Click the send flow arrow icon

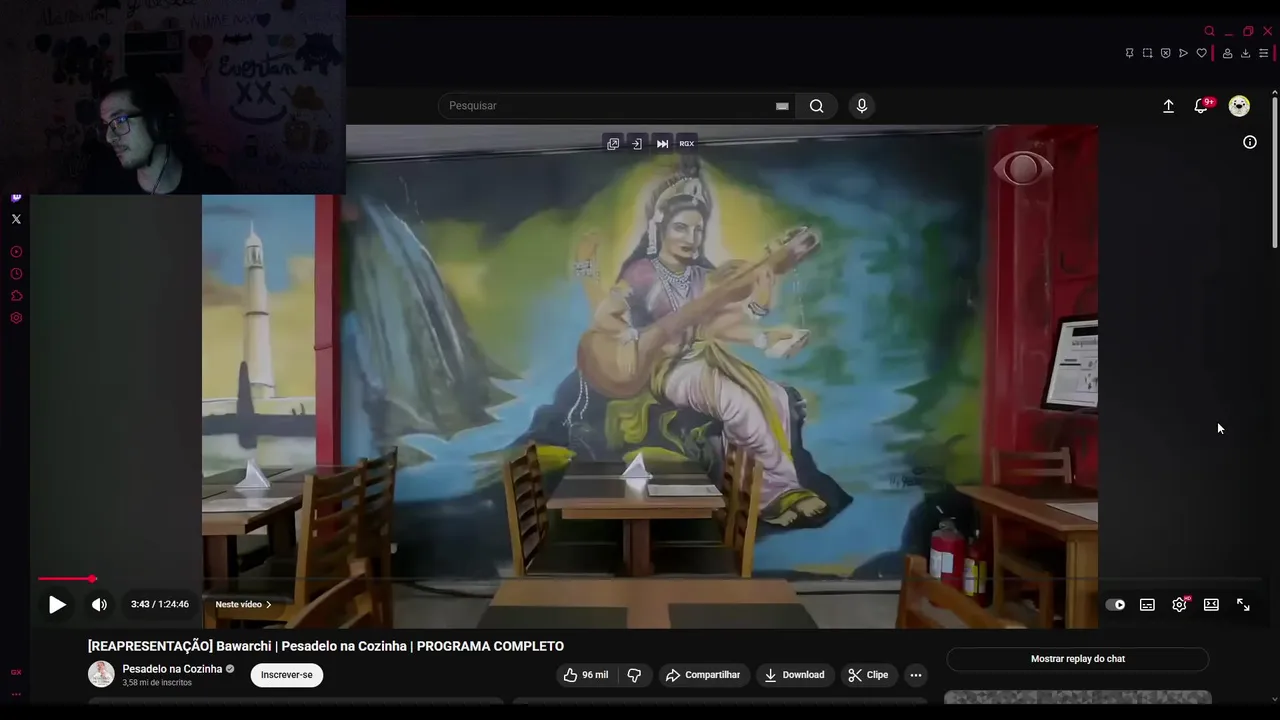pyautogui.click(x=1183, y=53)
